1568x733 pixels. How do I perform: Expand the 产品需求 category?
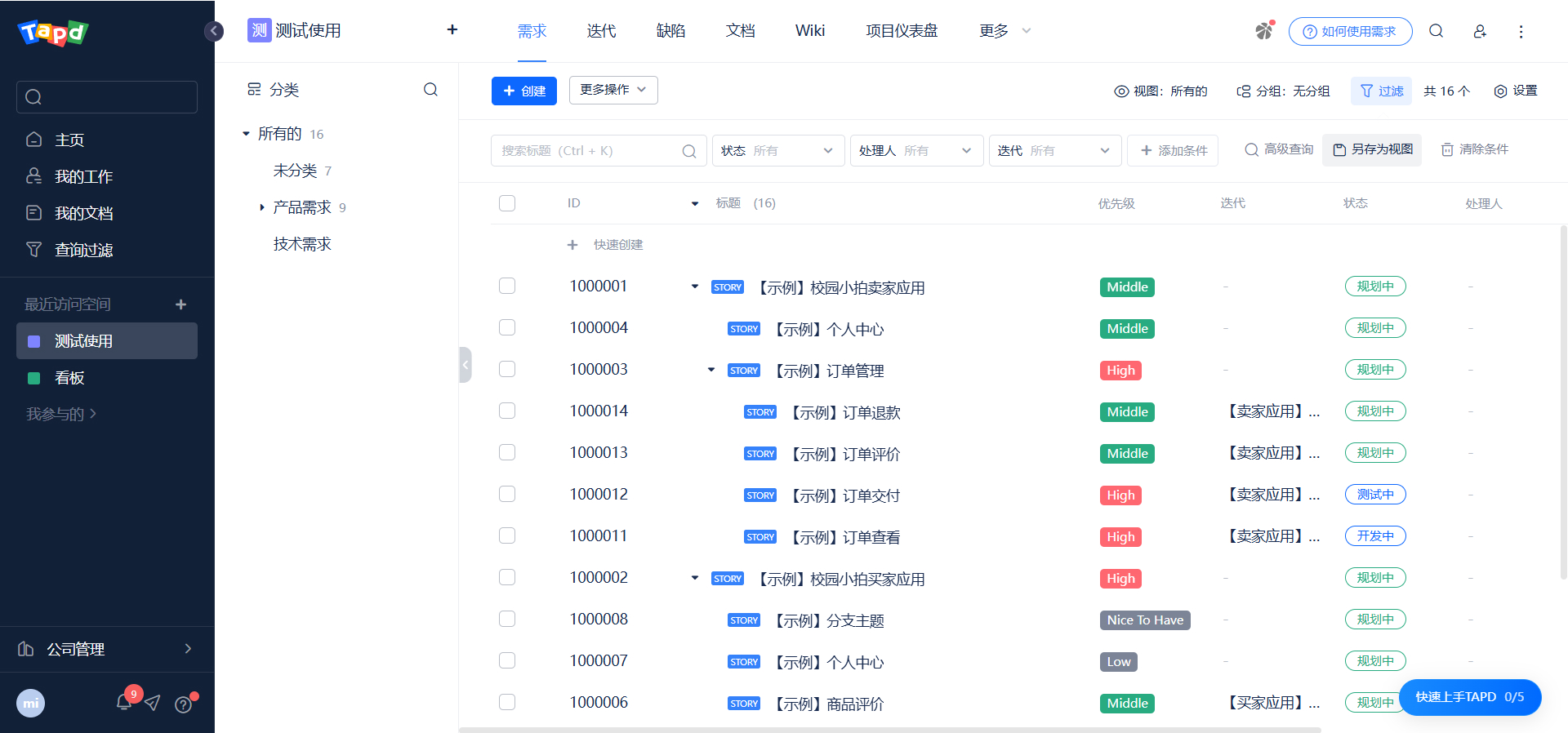point(261,207)
